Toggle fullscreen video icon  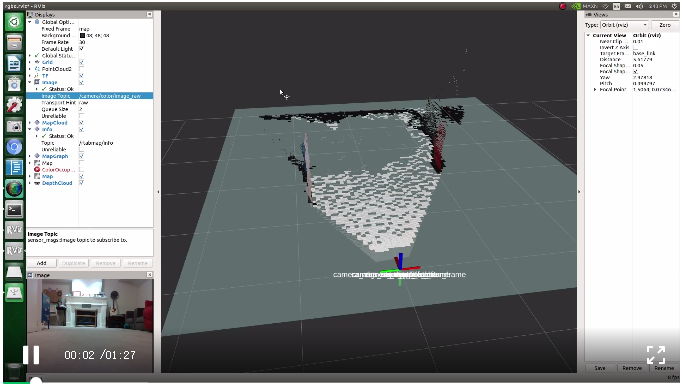(655, 355)
